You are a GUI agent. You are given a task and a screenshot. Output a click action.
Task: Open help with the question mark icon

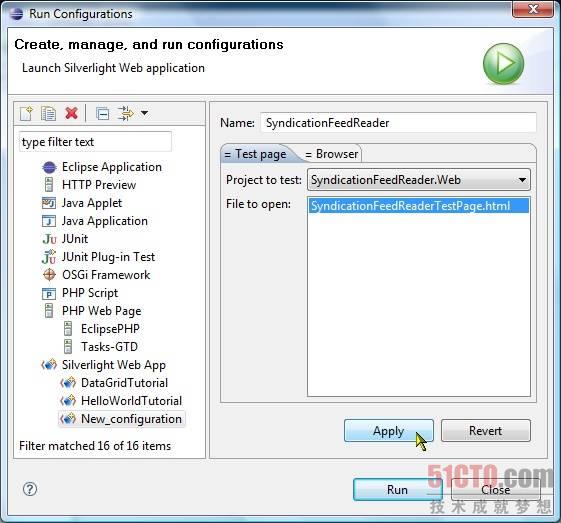(30, 489)
